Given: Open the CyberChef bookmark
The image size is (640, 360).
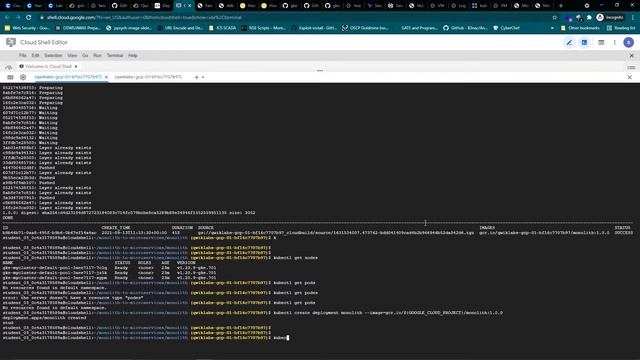Looking at the screenshot, I should pyautogui.click(x=507, y=28).
